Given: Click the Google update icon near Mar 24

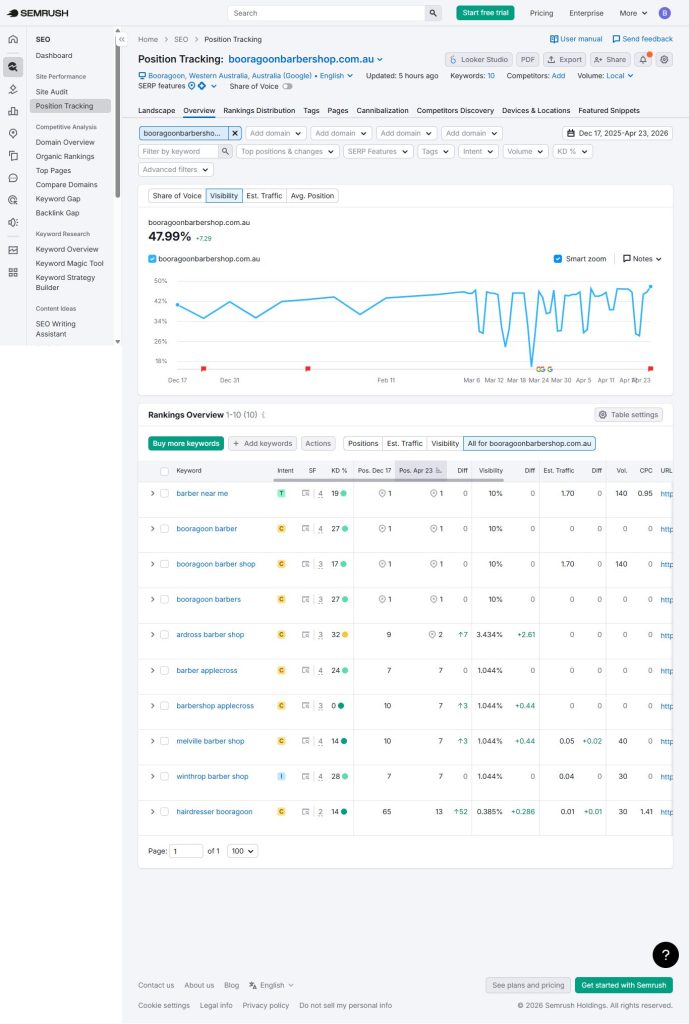Looking at the screenshot, I should tap(539, 370).
